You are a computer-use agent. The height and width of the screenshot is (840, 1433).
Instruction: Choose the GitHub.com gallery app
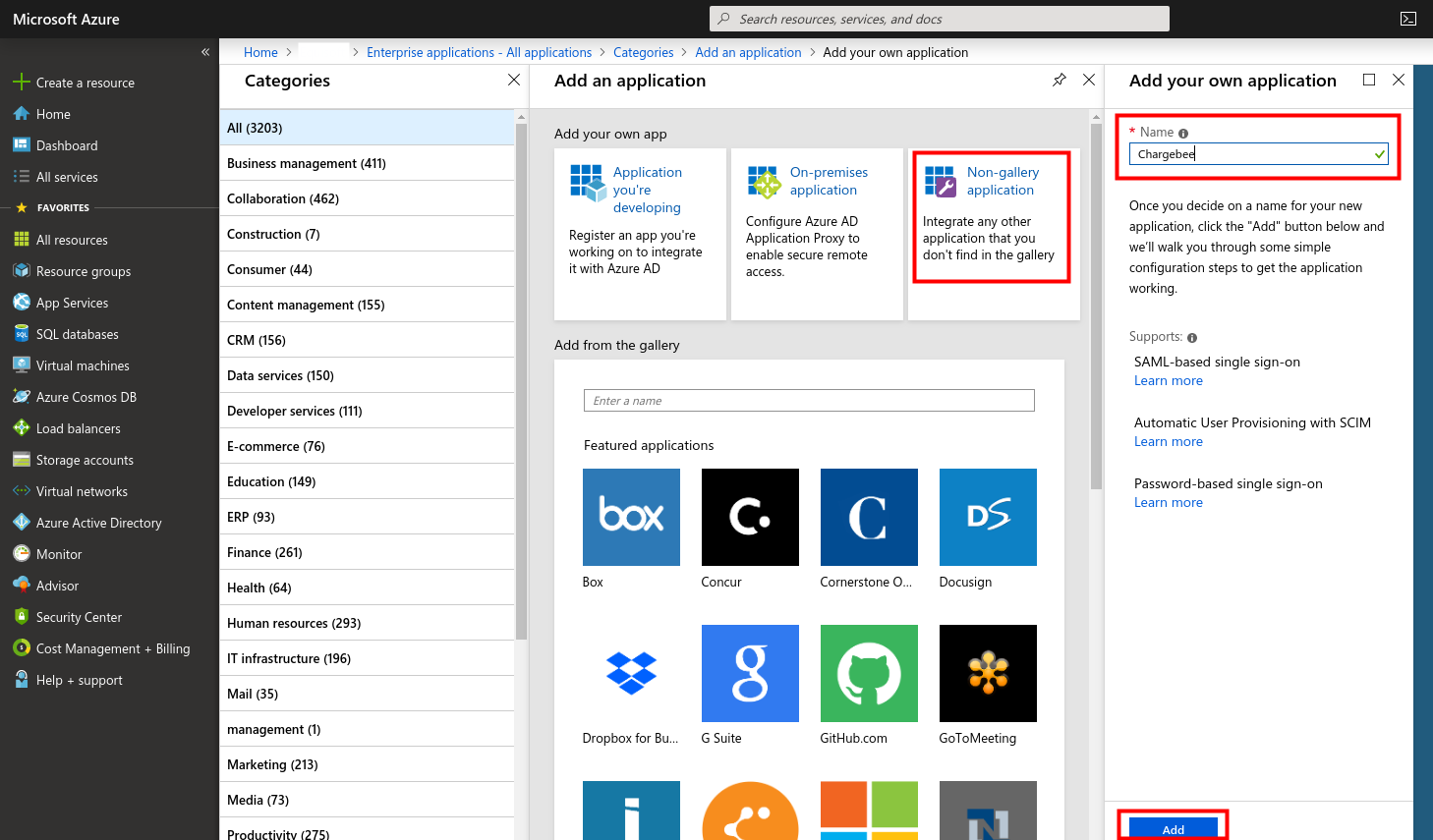pyautogui.click(x=869, y=673)
